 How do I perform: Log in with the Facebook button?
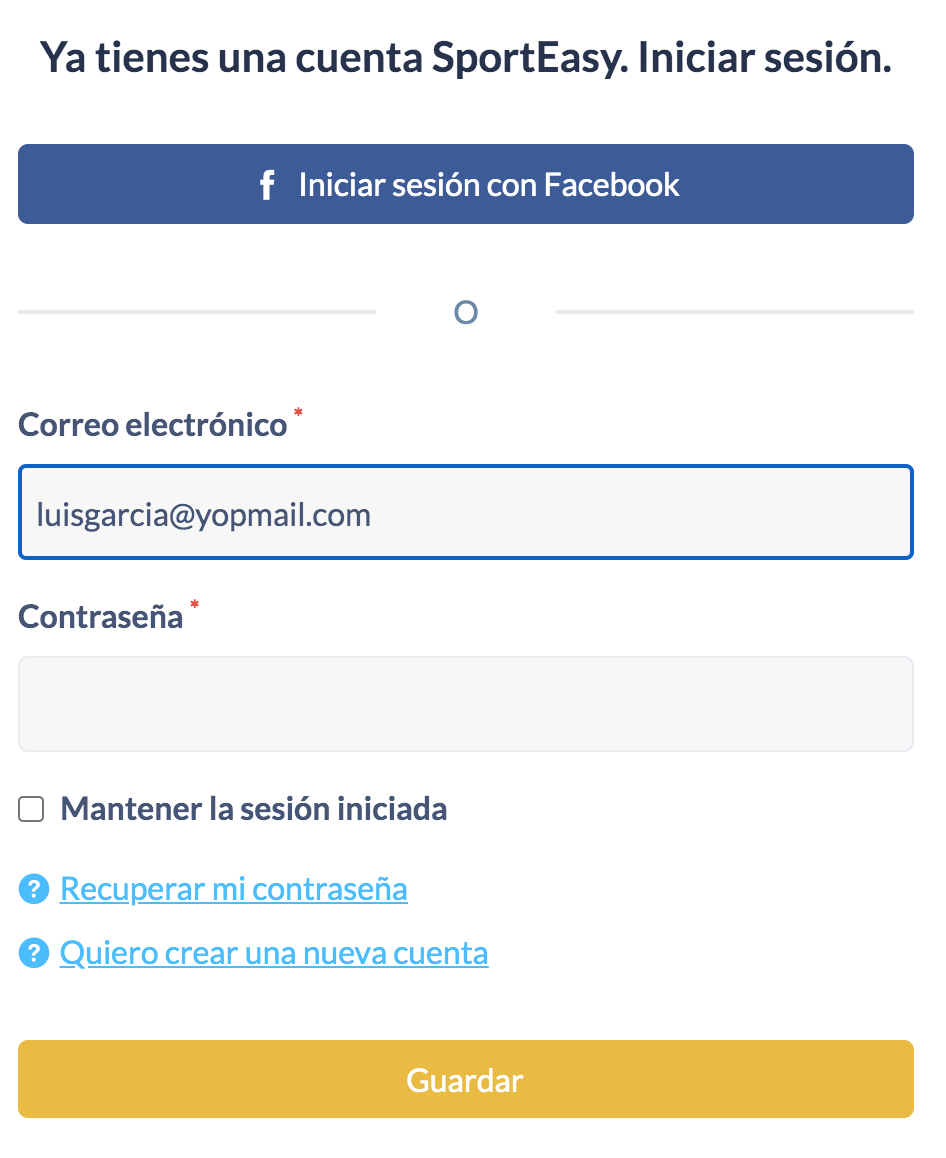click(x=466, y=184)
